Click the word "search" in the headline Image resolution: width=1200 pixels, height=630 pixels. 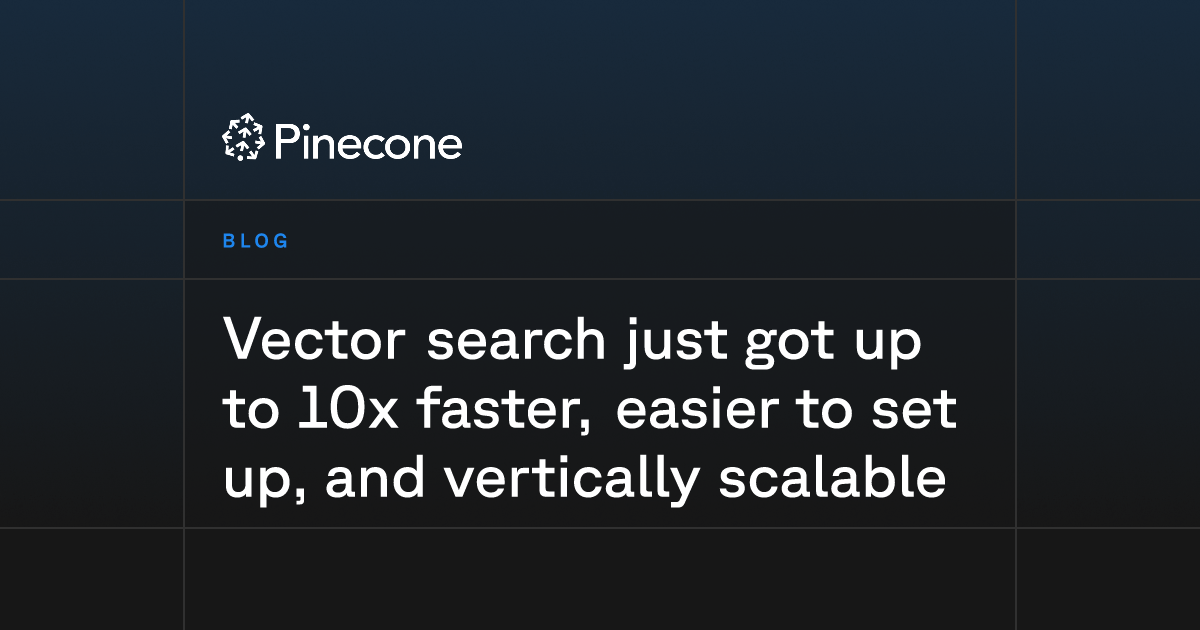517,341
